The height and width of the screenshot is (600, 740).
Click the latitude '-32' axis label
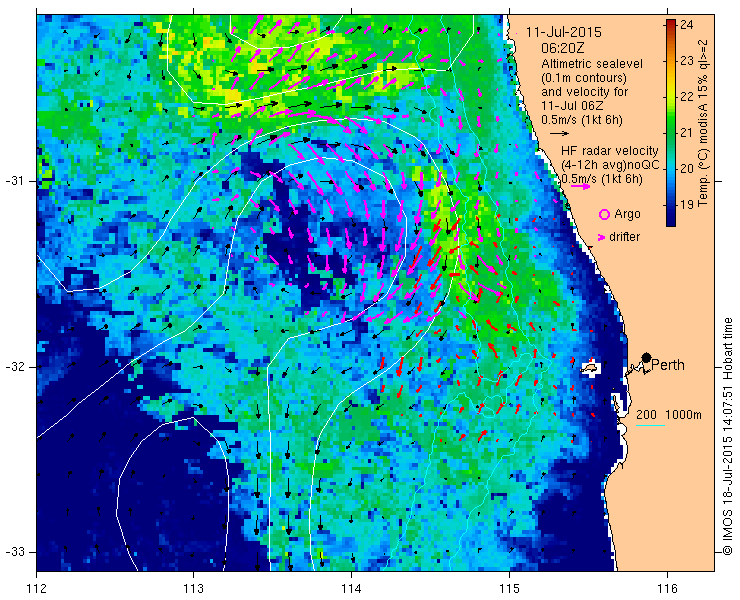click(x=14, y=367)
